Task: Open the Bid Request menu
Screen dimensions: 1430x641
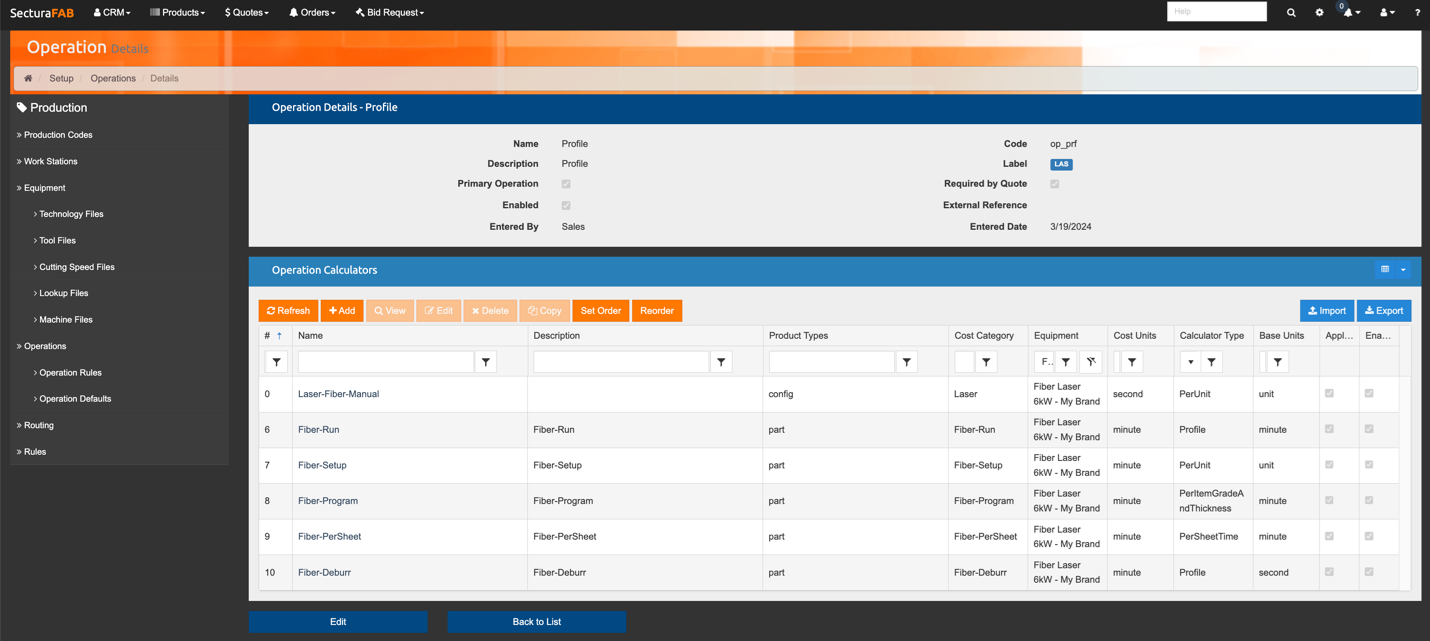Action: click(x=390, y=13)
